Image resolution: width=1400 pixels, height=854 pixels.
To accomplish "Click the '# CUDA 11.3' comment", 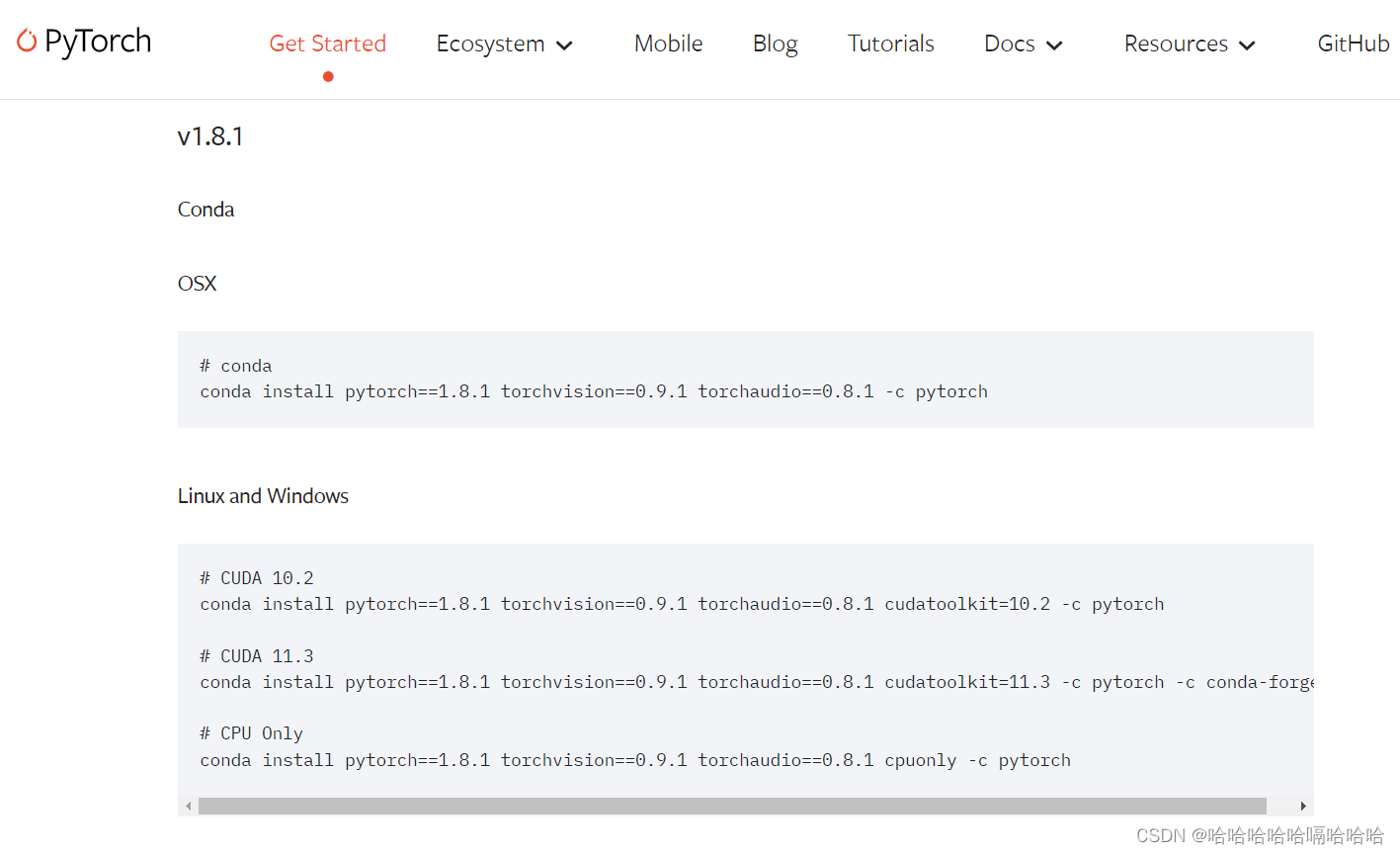I will point(257,656).
